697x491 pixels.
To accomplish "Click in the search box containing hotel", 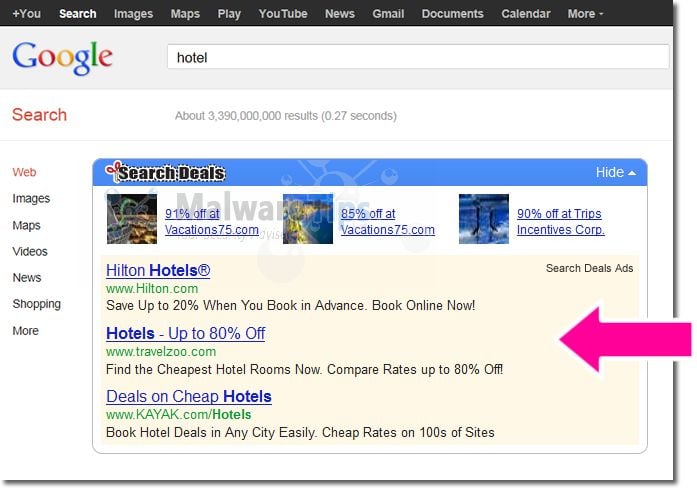I will (x=418, y=57).
